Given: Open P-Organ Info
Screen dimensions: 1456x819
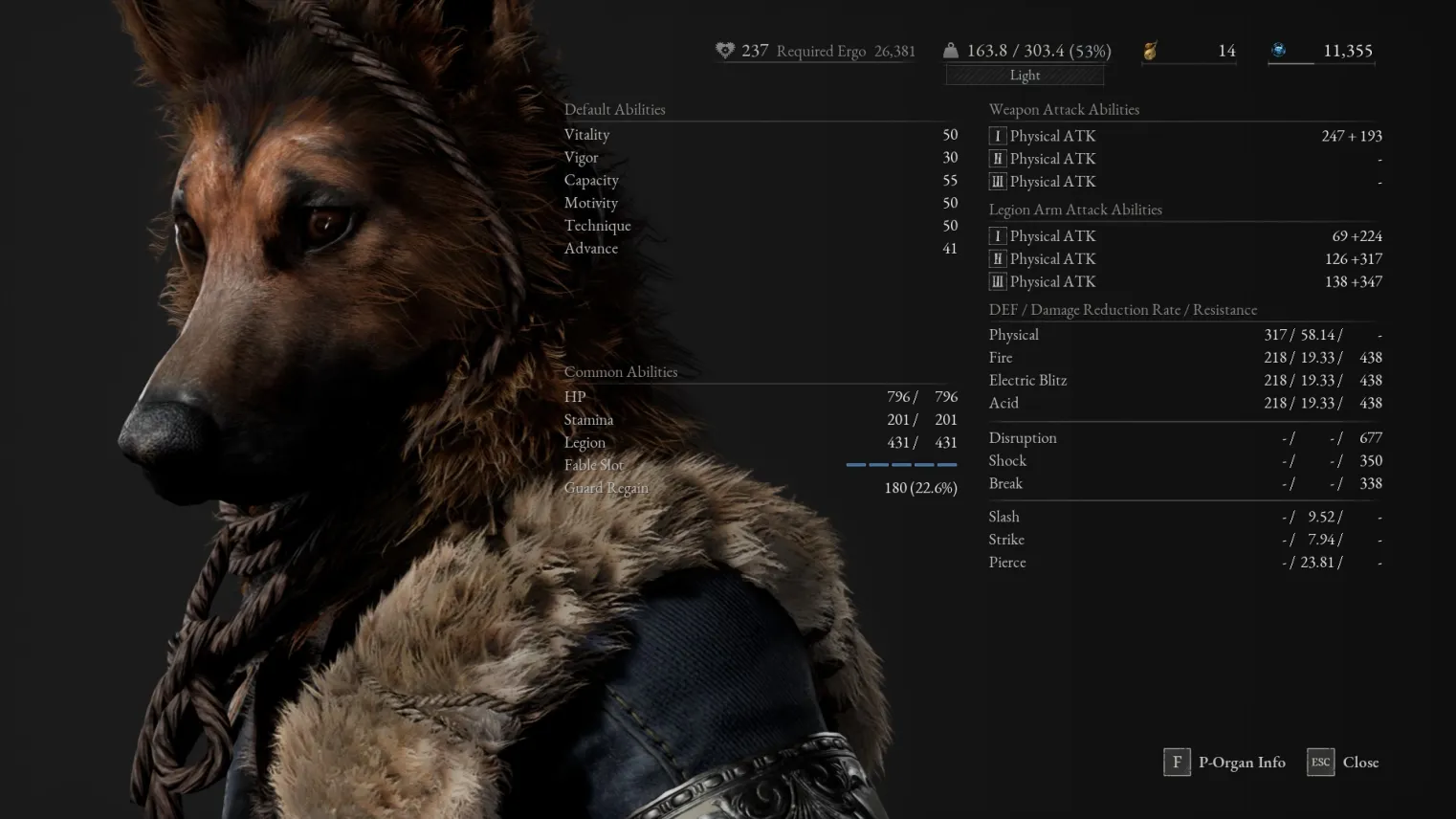Looking at the screenshot, I should click(x=1242, y=763).
